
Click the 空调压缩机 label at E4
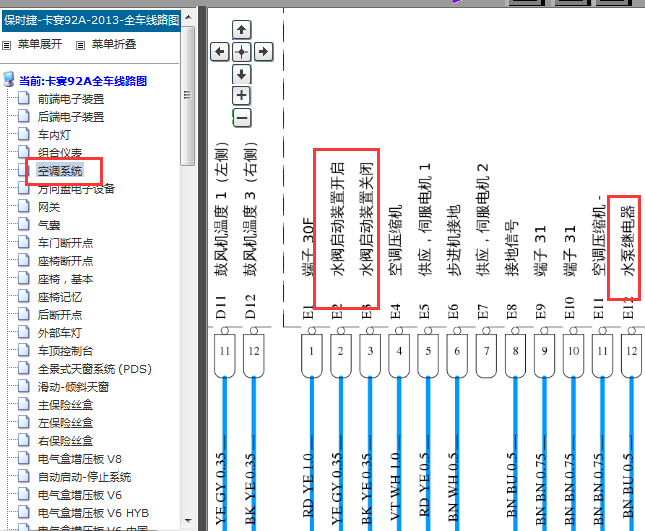395,240
